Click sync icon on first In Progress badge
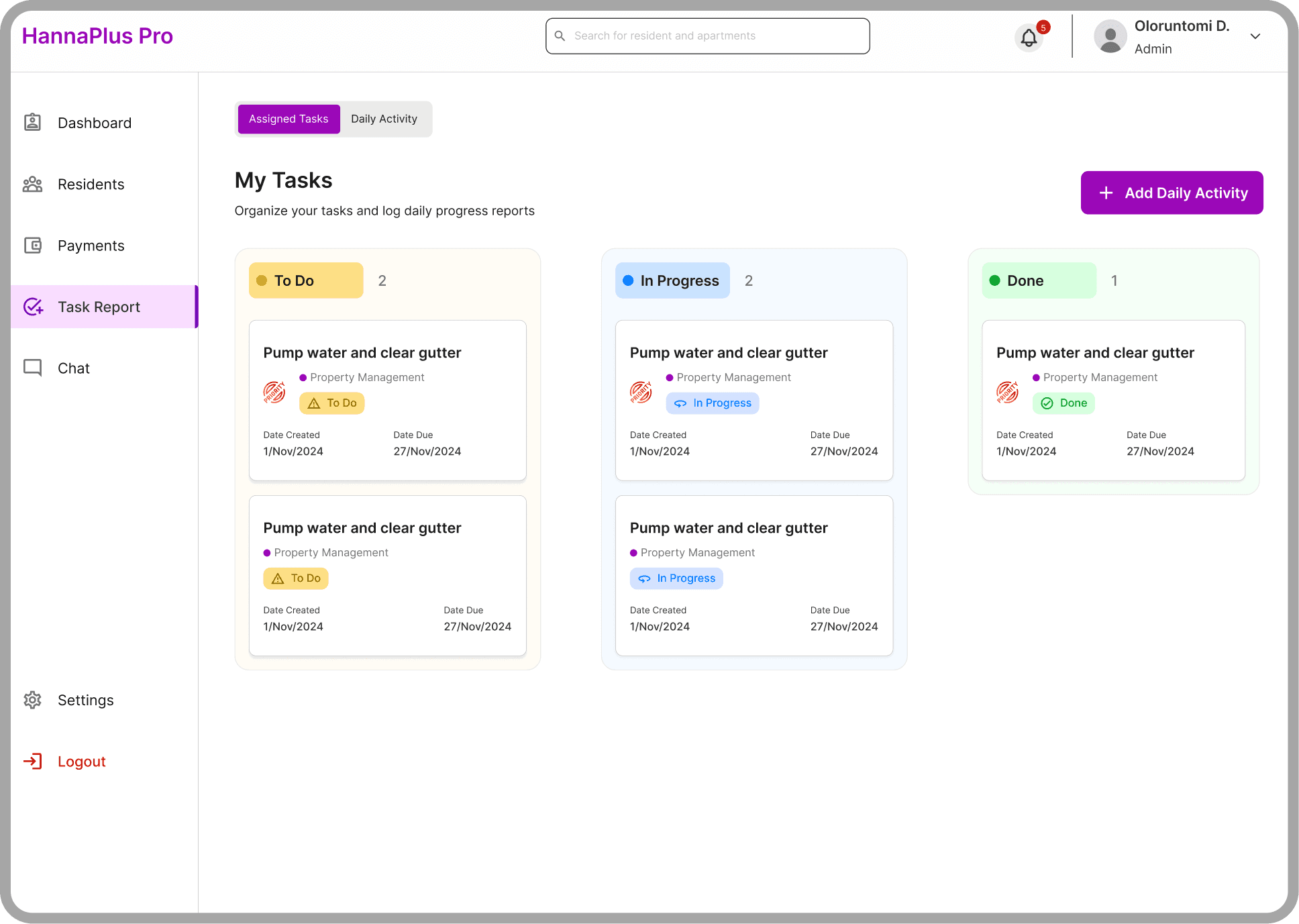Screen dimensions: 1299x924 click(x=680, y=403)
